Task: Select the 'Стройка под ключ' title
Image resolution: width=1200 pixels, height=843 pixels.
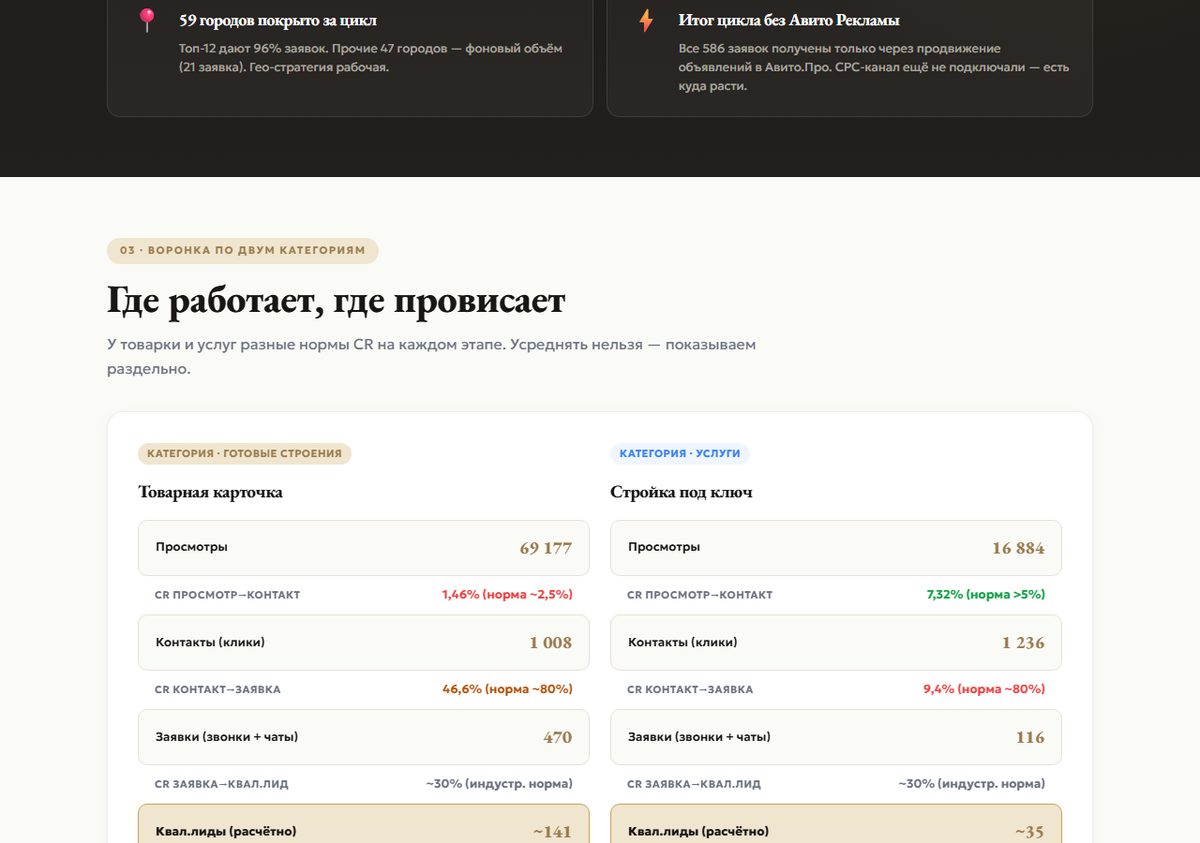Action: pos(681,492)
